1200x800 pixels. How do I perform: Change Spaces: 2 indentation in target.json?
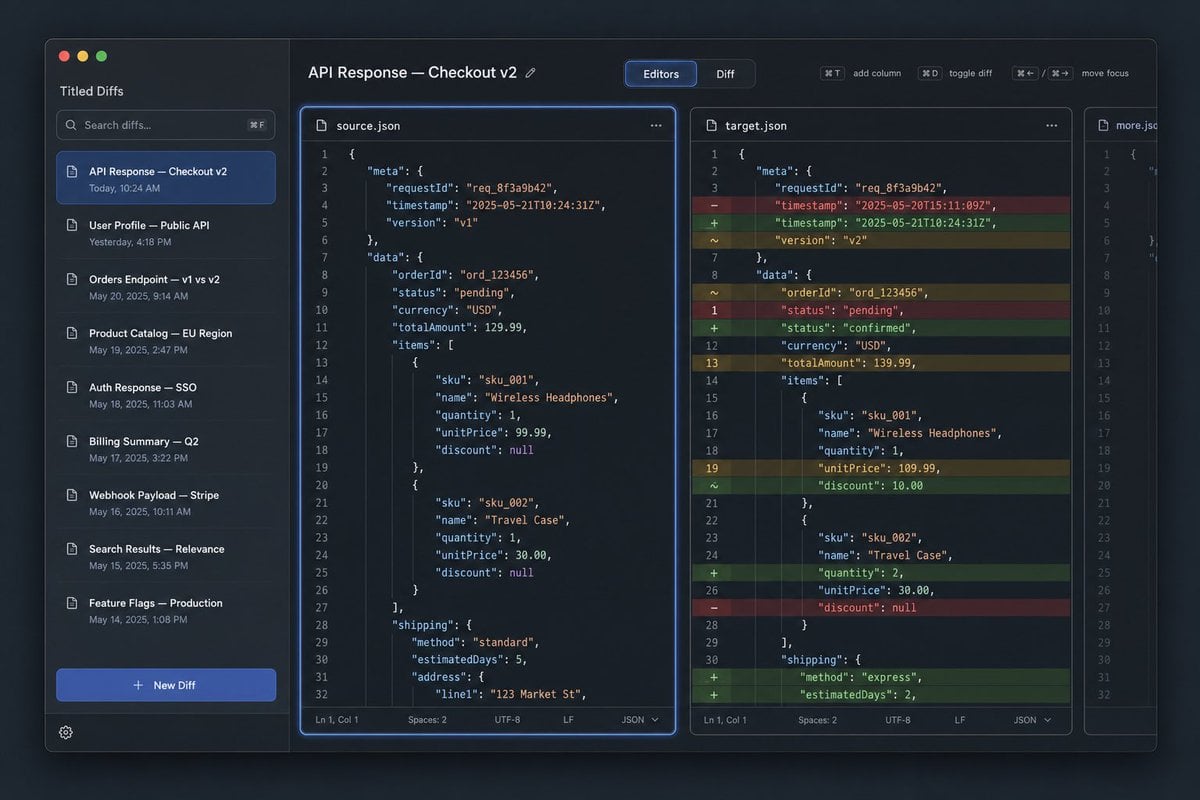coord(818,720)
